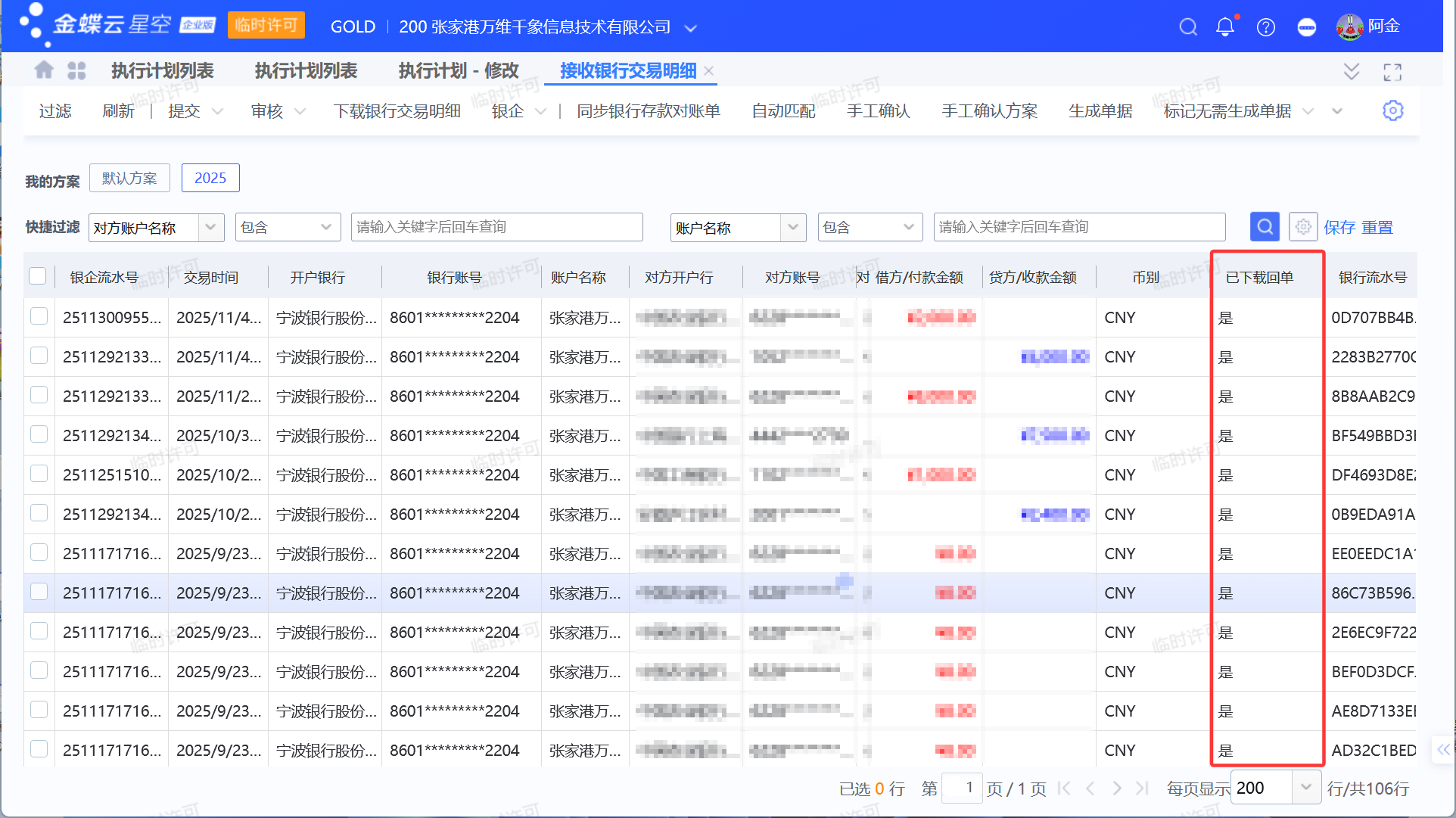The image size is (1456, 818).
Task: Click the help question mark icon
Action: [x=1265, y=27]
